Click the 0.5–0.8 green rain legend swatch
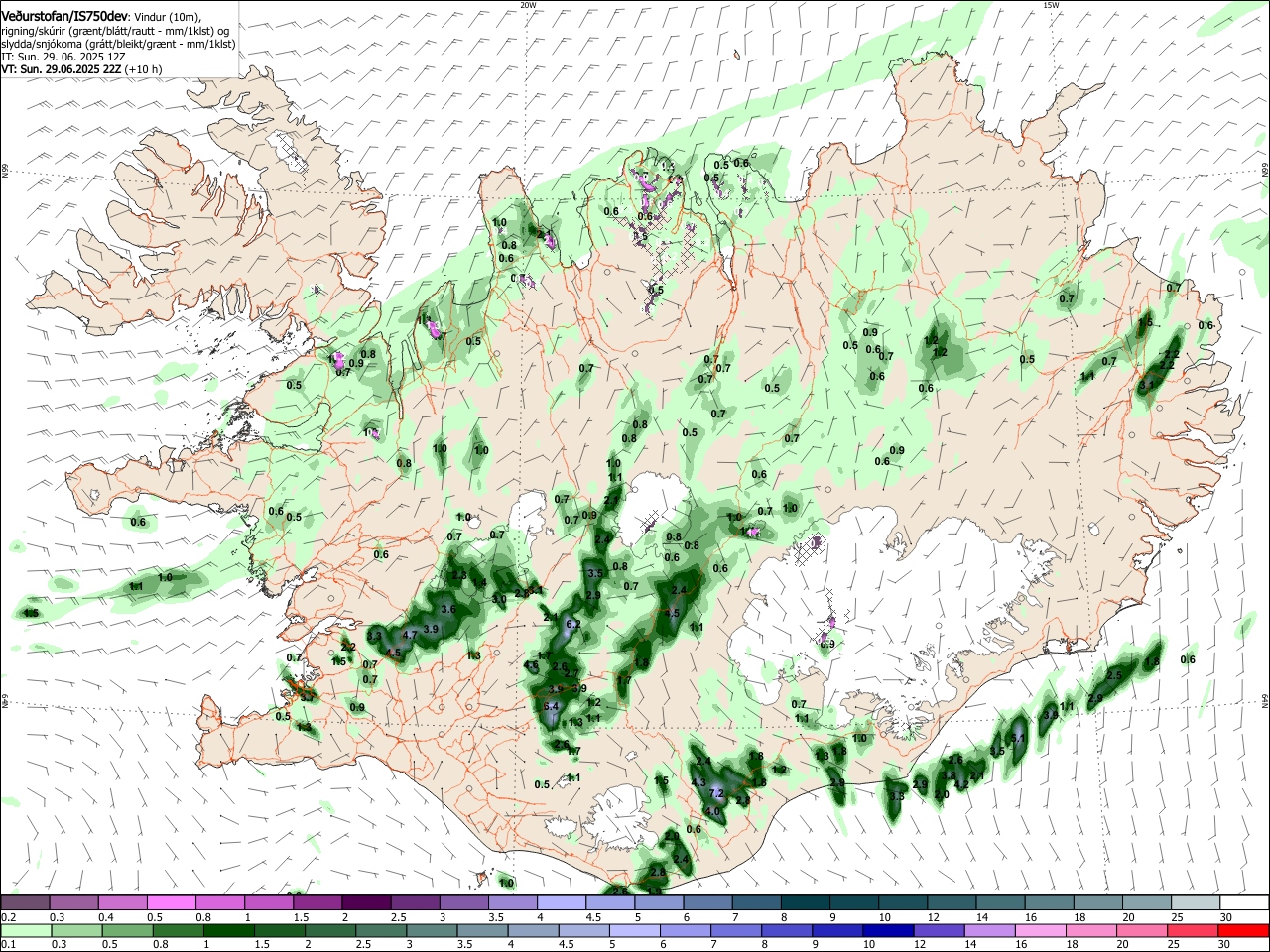The width and height of the screenshot is (1270, 952). [x=127, y=930]
